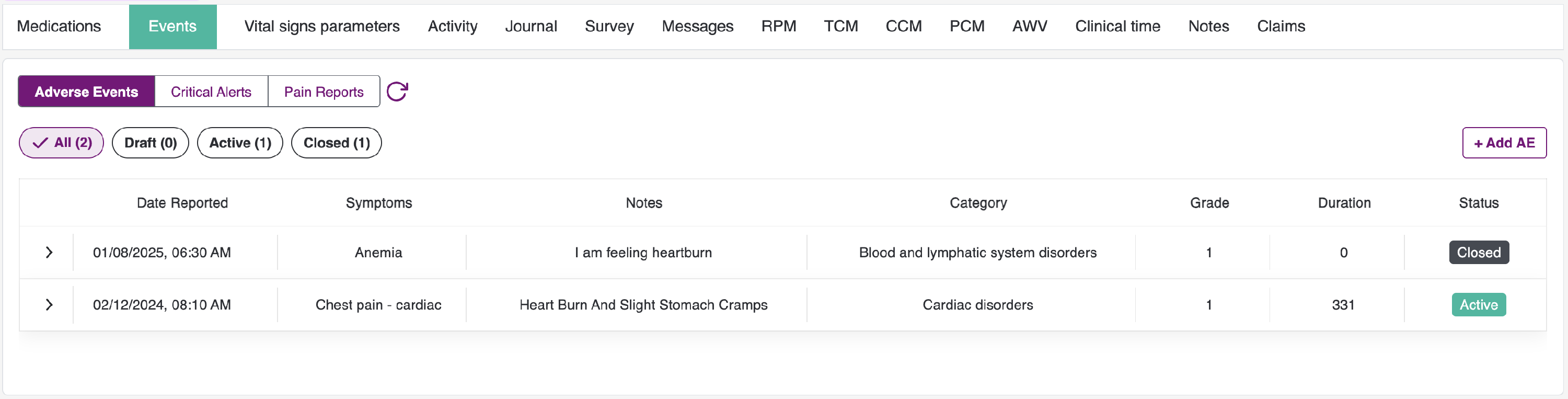Click the + Add AE button
Screen dimensions: 1568x399
pyautogui.click(x=1504, y=143)
